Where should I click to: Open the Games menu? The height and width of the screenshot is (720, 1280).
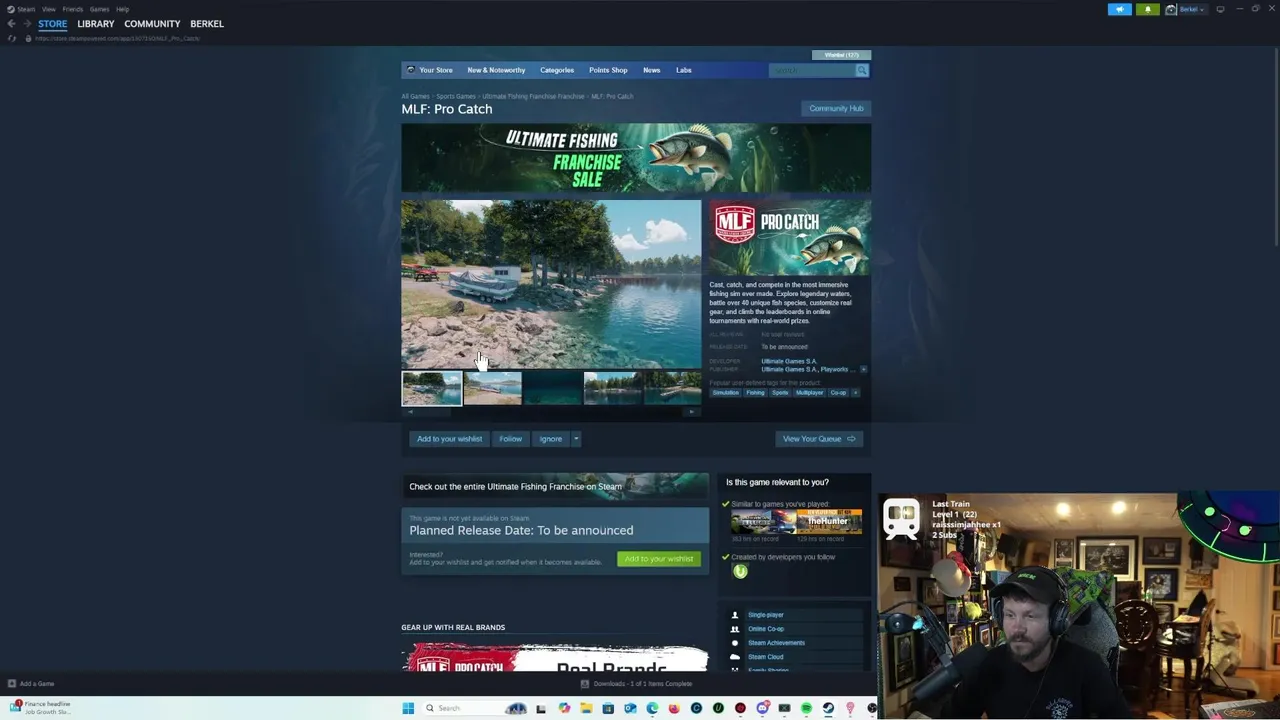[x=99, y=9]
